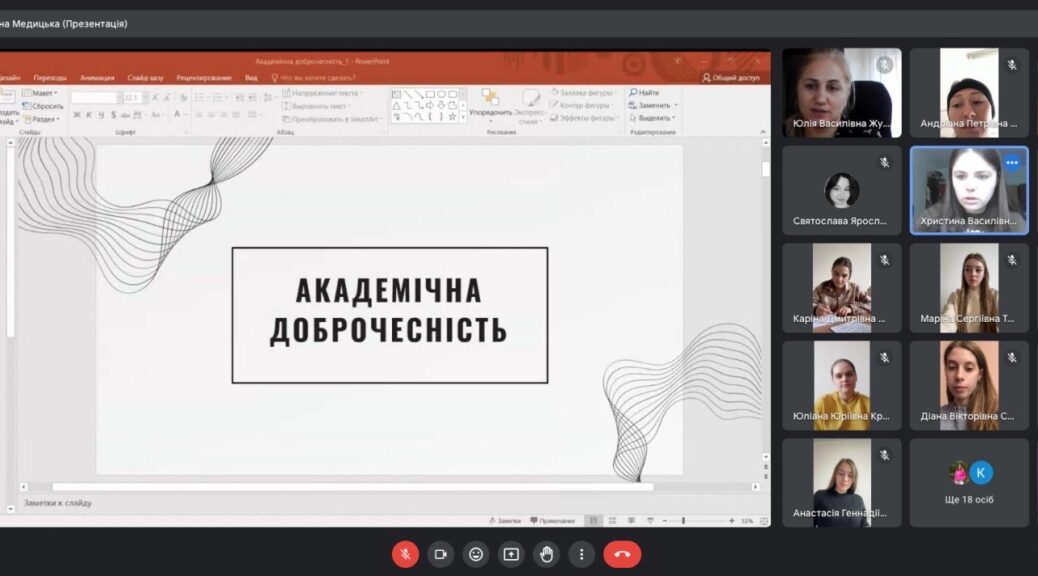This screenshot has height=576, width=1038.
Task: Open the emoji reactions button
Action: (475, 554)
